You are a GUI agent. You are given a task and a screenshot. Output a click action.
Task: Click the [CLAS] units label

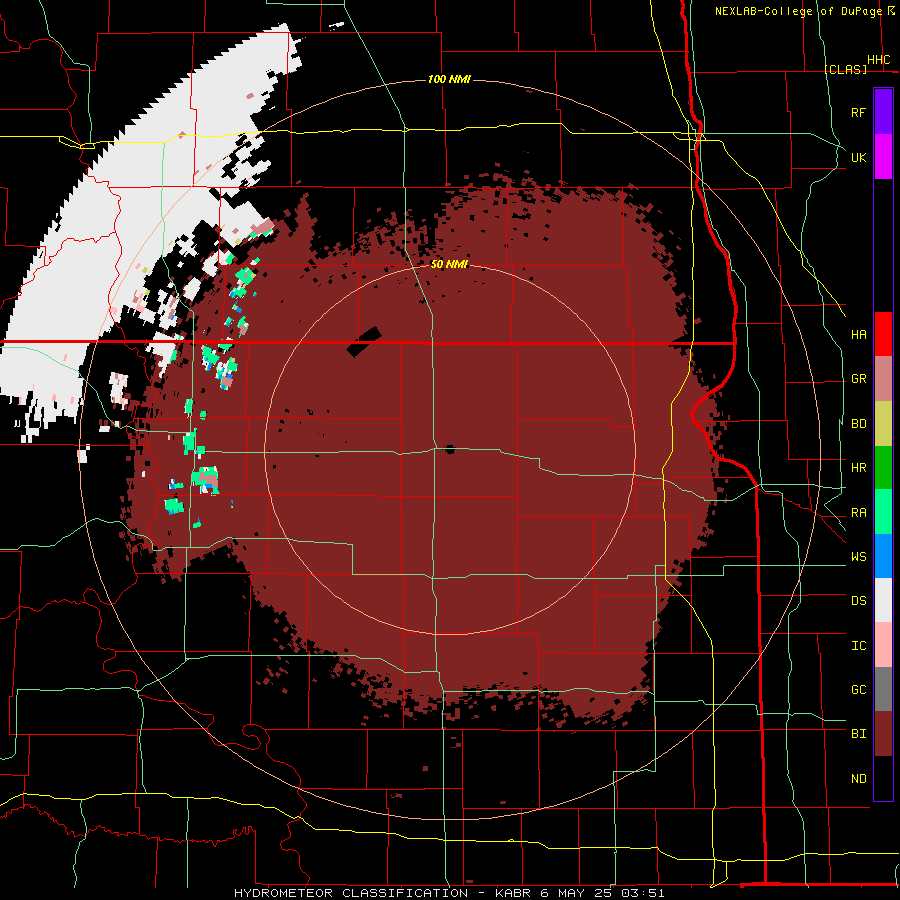[845, 69]
